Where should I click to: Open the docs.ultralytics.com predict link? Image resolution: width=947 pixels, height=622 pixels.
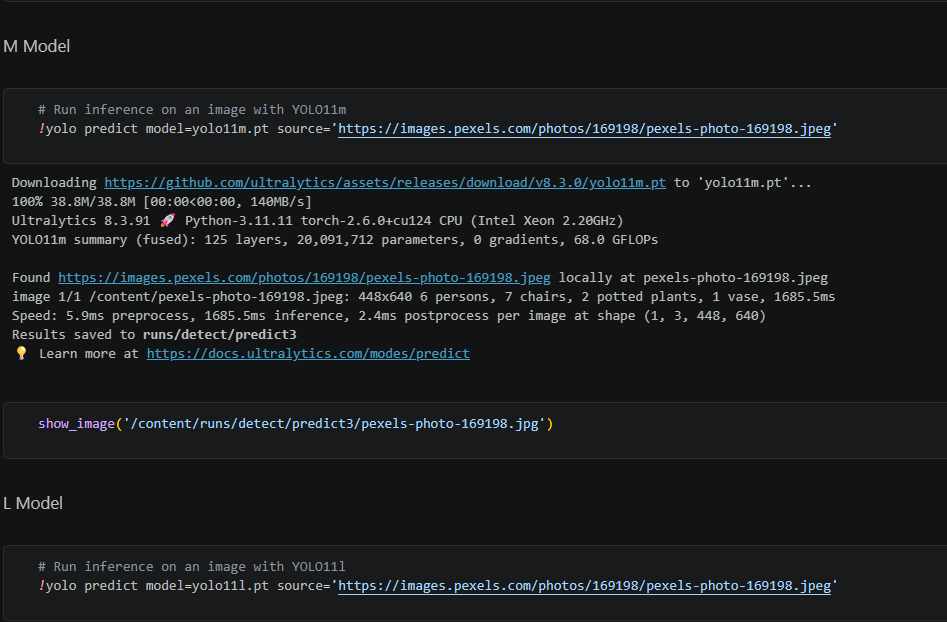308,354
